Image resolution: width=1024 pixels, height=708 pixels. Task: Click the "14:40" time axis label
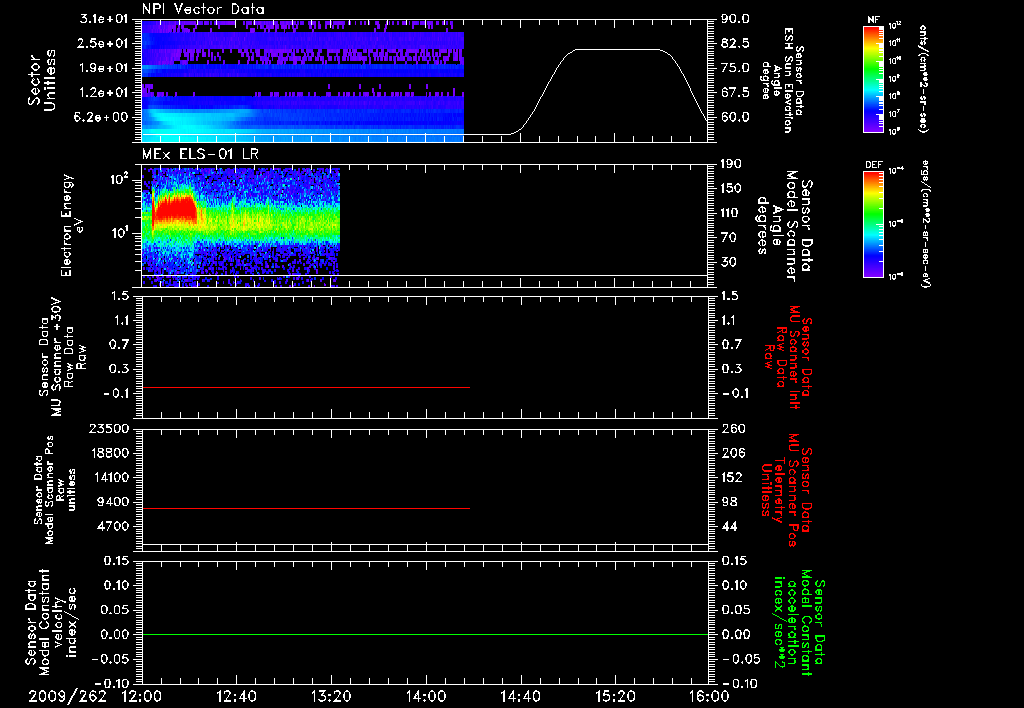[520, 696]
